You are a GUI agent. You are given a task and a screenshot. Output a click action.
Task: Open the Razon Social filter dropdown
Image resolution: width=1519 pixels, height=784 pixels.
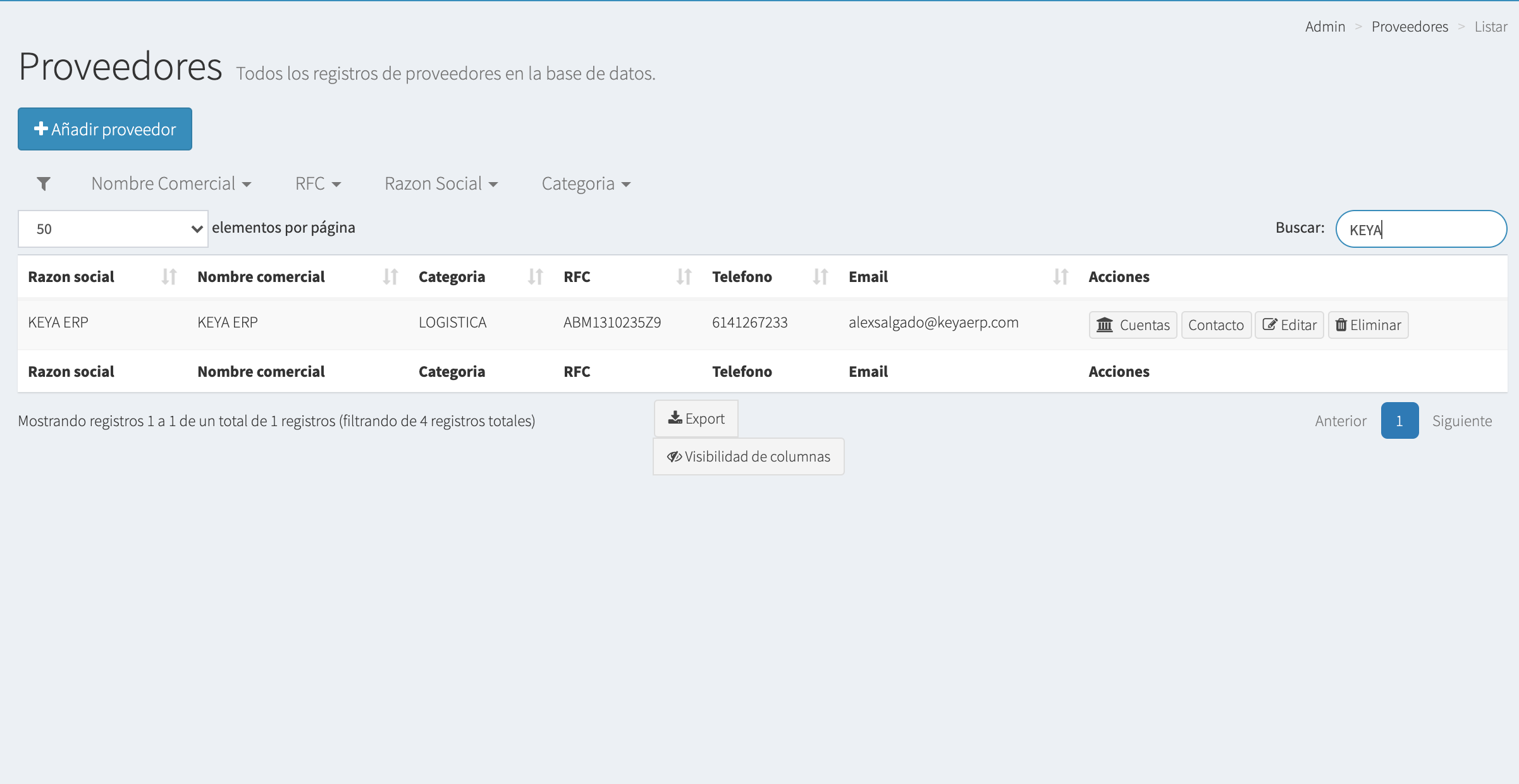click(x=441, y=184)
